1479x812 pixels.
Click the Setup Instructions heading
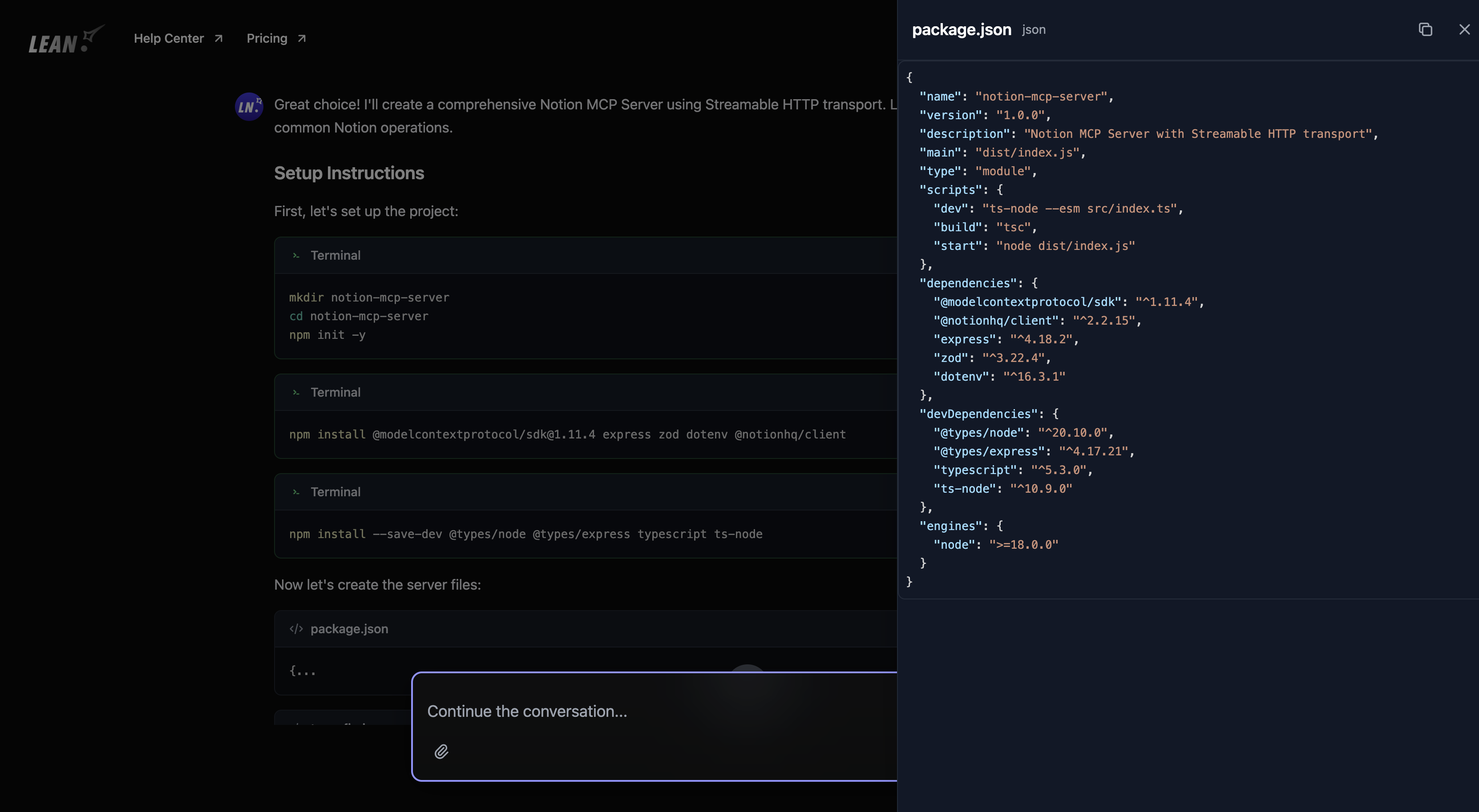click(x=349, y=173)
